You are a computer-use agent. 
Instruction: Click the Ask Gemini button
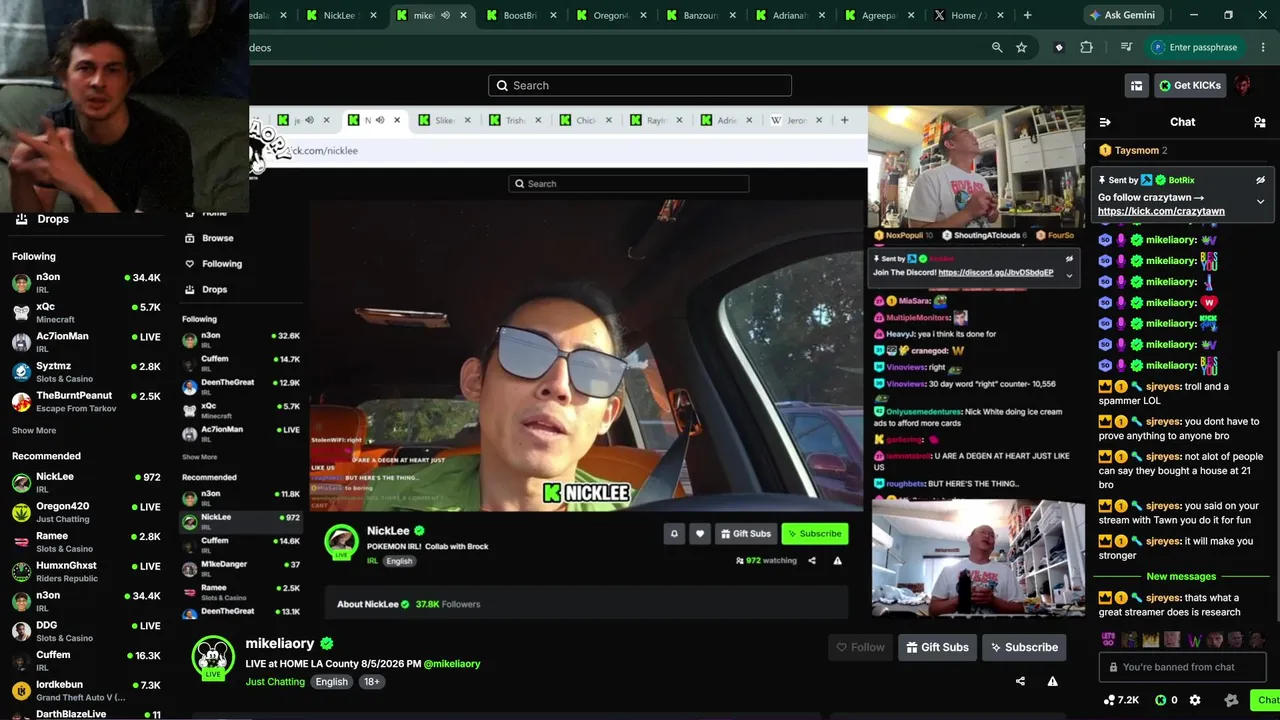(1123, 15)
